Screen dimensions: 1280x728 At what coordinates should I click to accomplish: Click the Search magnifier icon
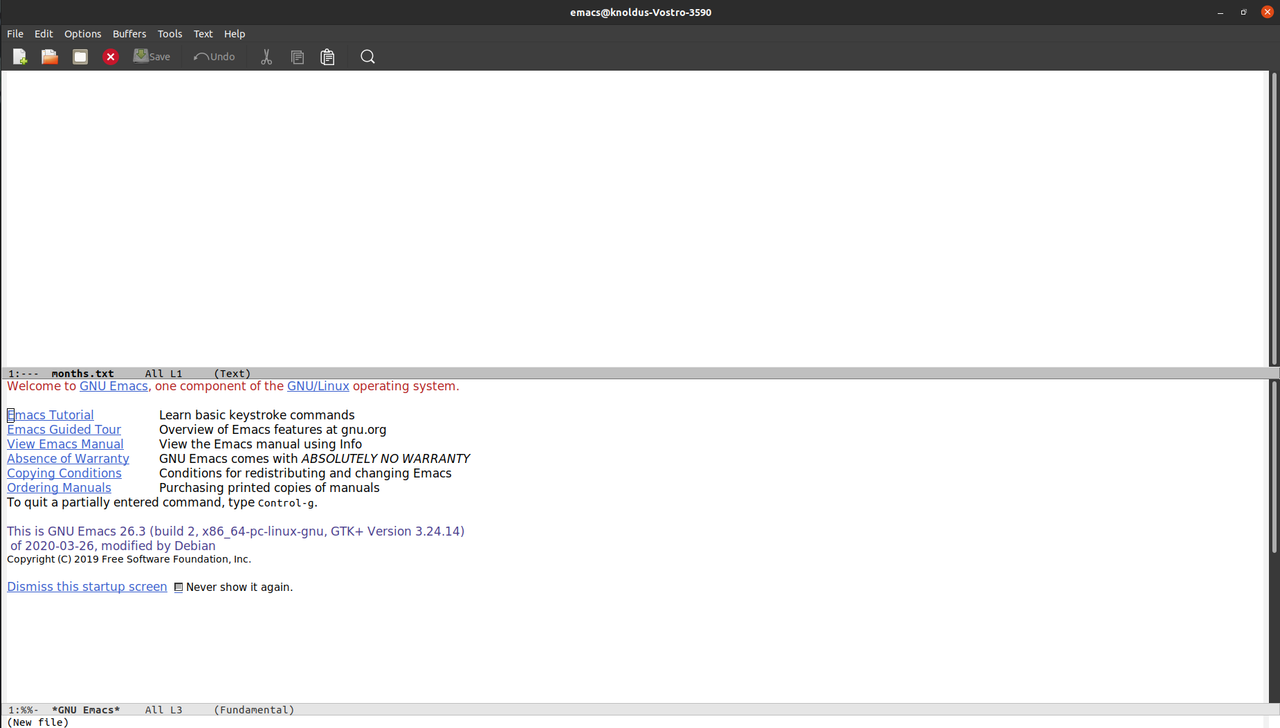click(x=368, y=57)
